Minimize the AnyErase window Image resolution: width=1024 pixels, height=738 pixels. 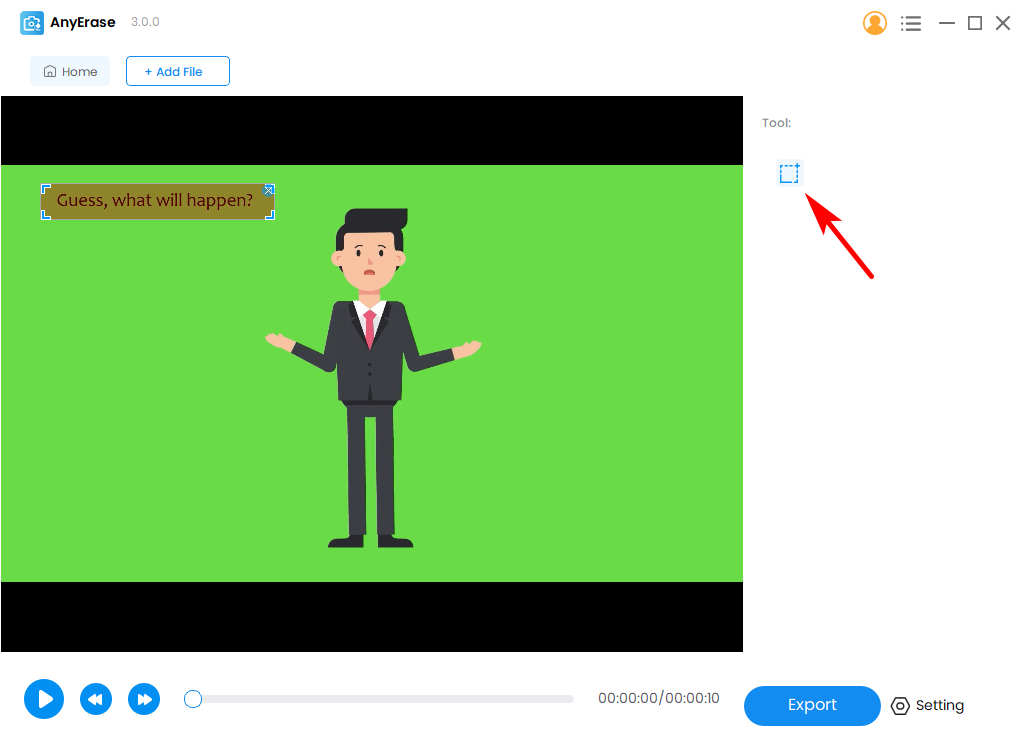coord(946,24)
